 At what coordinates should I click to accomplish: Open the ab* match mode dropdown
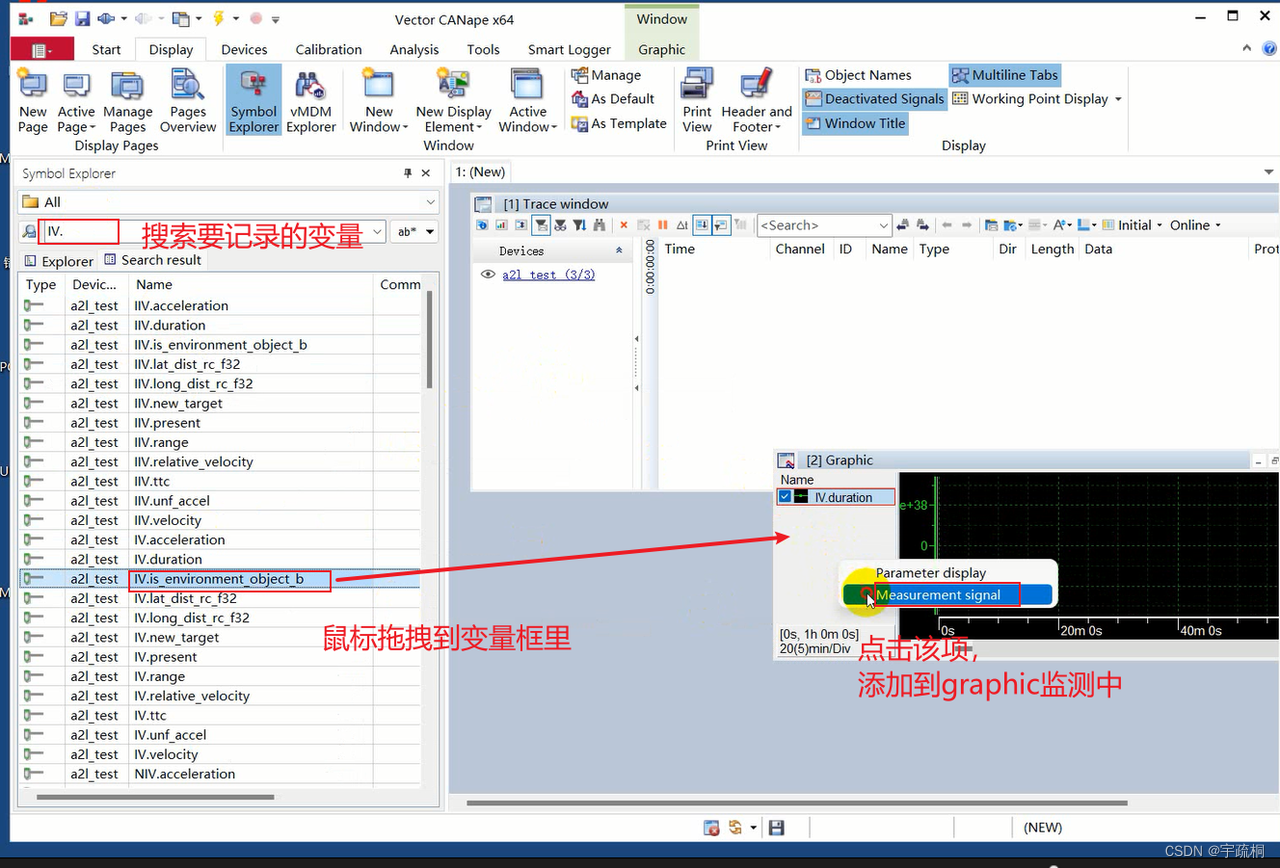tap(414, 232)
